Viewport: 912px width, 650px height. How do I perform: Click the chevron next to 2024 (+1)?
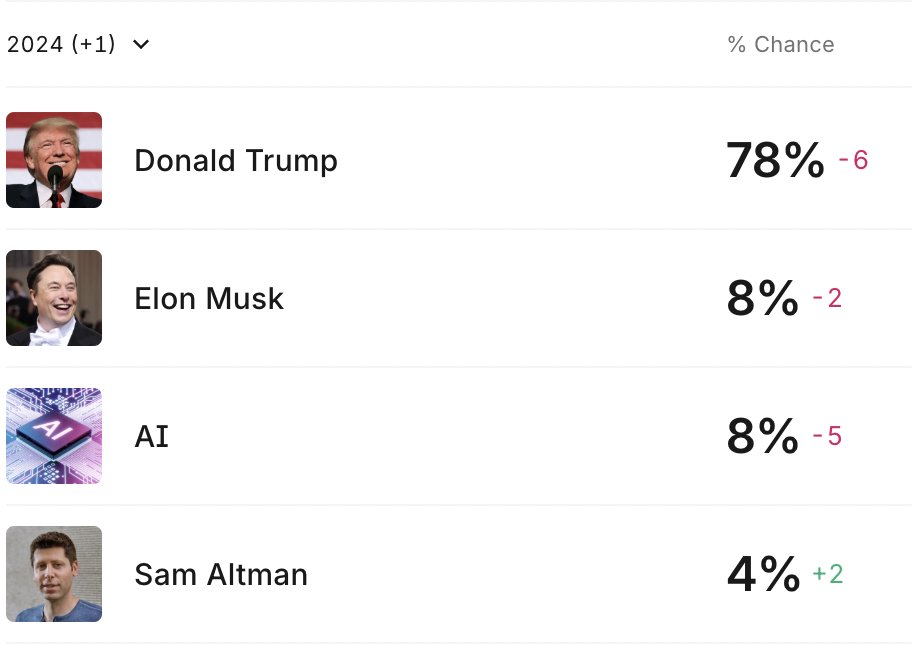pos(141,44)
